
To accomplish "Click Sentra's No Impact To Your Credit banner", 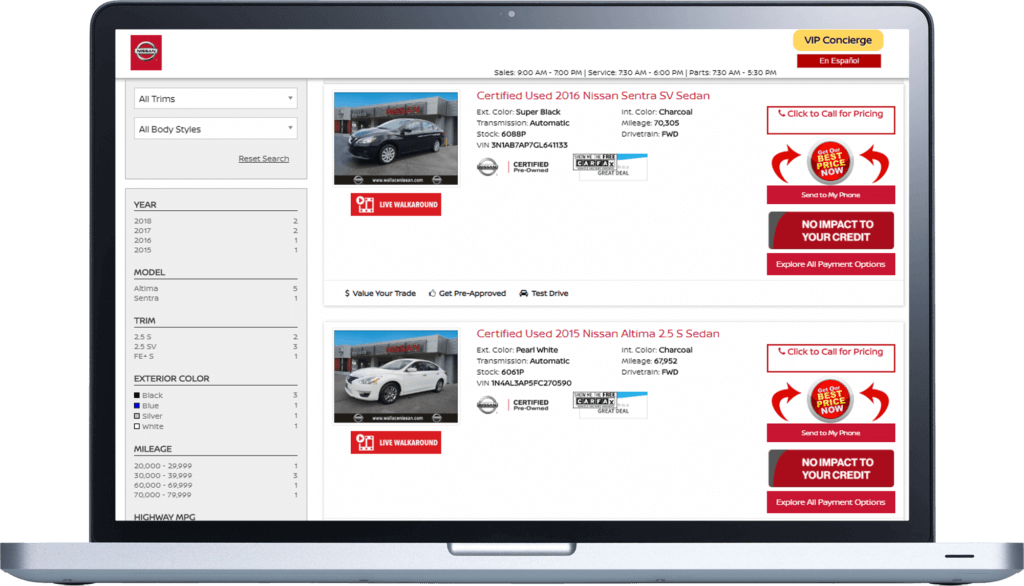I will click(x=831, y=231).
